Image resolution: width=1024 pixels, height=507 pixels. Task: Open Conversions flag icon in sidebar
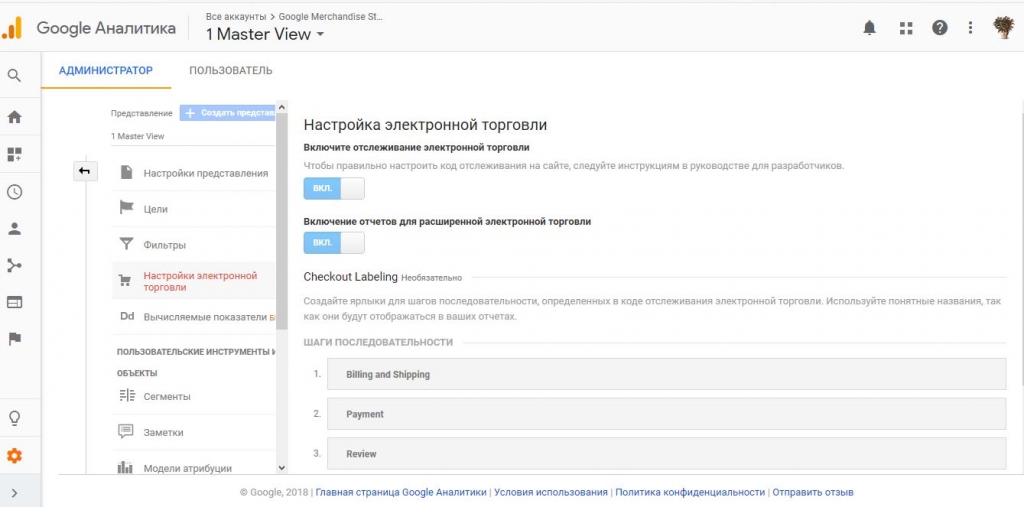14,339
